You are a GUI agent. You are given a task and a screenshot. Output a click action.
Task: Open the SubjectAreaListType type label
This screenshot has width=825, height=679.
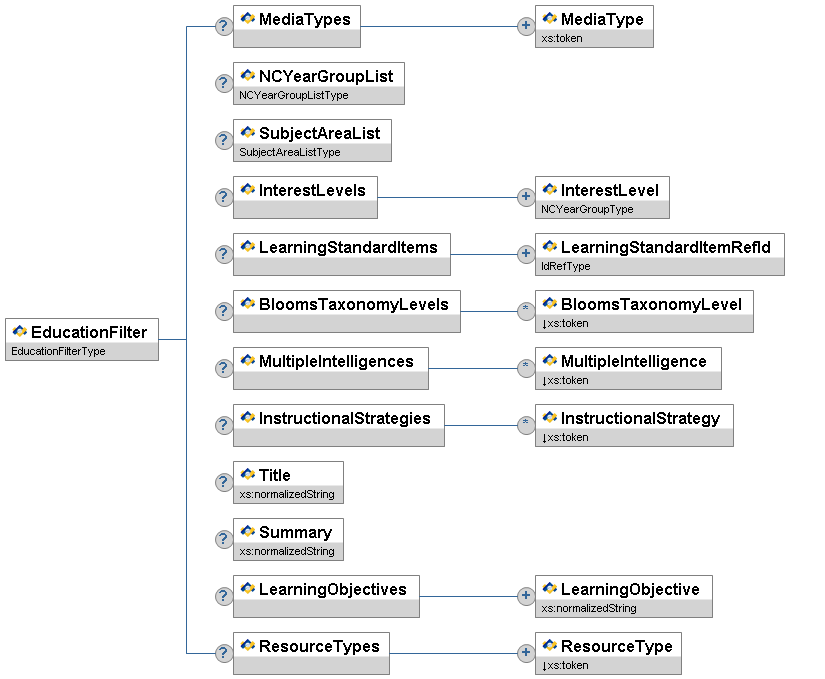pyautogui.click(x=290, y=153)
